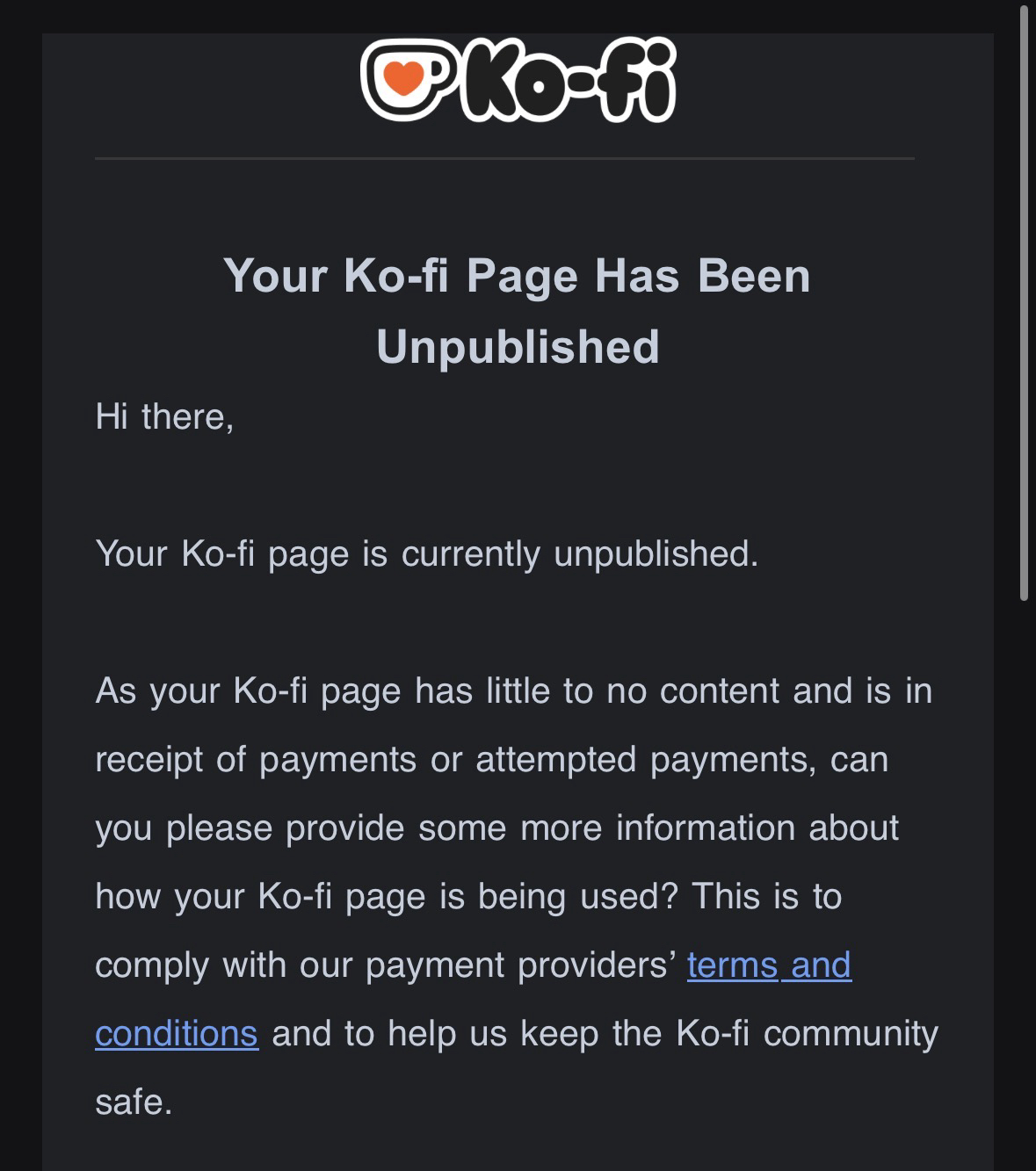The image size is (1036, 1171).
Task: Click the Ko-fi wordmark lettering
Action: pyautogui.click(x=568, y=81)
